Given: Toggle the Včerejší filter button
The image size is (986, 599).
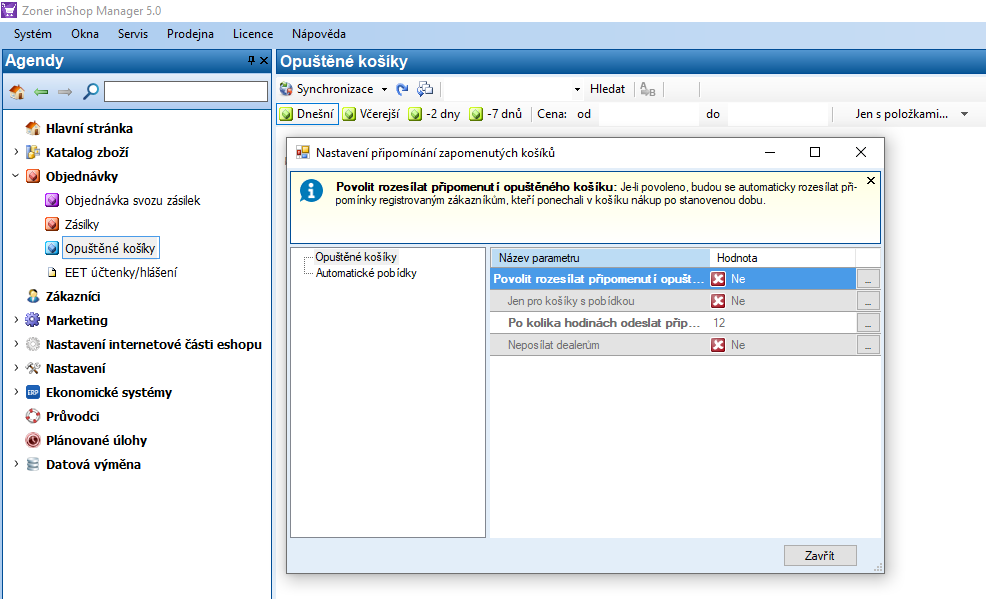Looking at the screenshot, I should click(x=371, y=114).
